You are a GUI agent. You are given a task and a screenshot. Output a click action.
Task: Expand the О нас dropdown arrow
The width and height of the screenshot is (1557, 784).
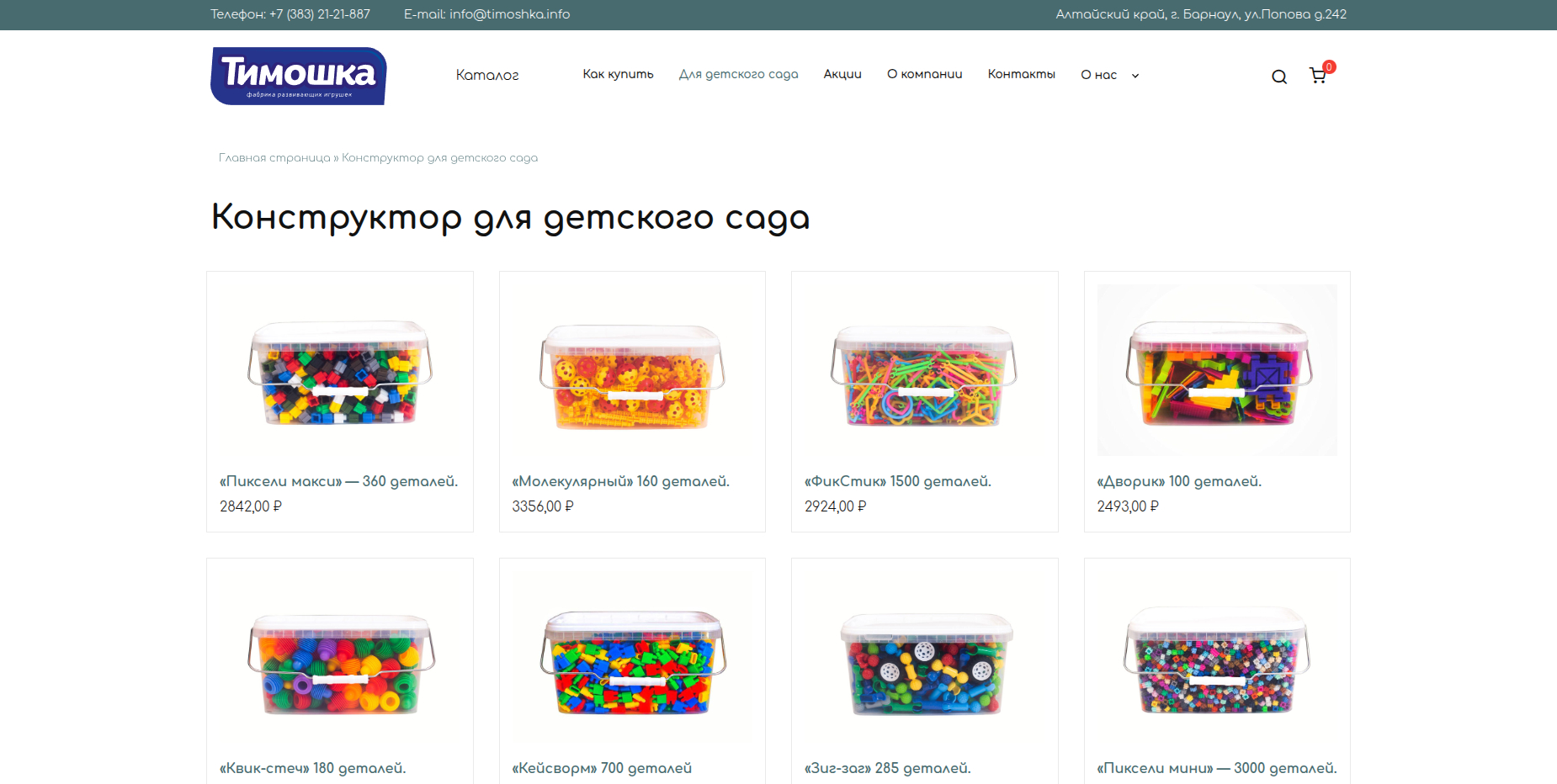(1135, 76)
